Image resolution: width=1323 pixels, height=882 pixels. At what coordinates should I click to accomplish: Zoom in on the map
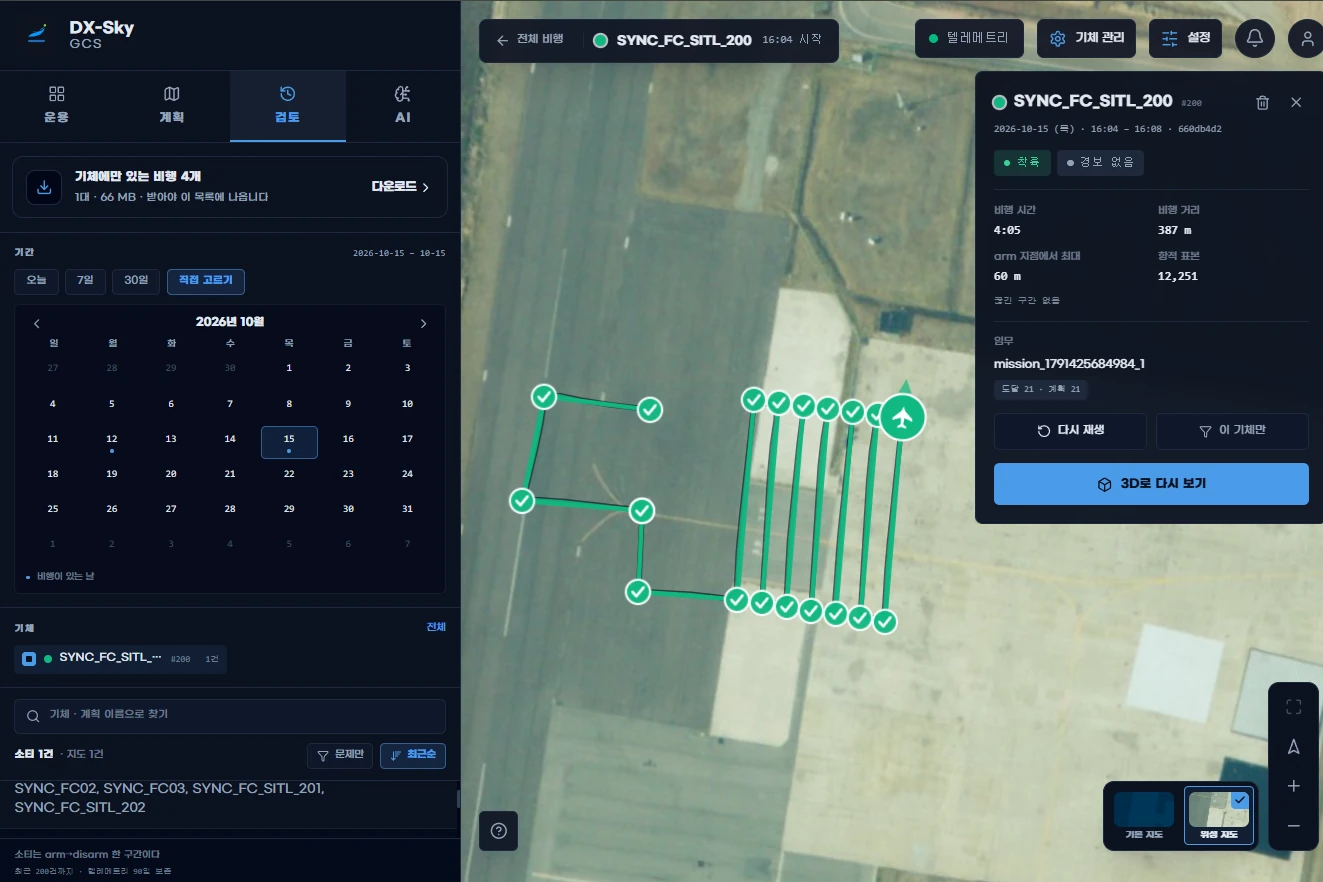tap(1293, 786)
